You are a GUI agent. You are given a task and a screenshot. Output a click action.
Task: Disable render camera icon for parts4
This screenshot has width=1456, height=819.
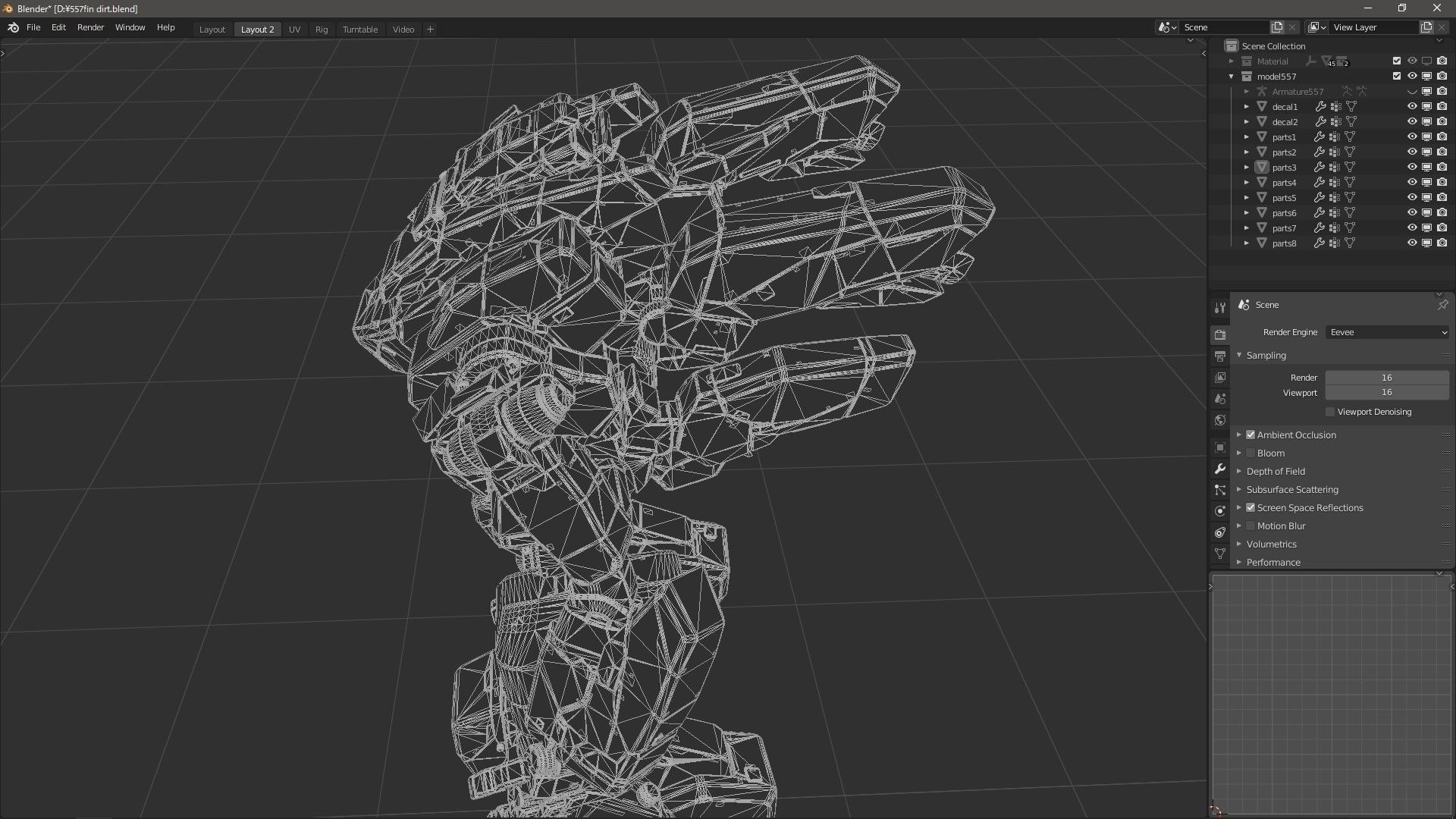[1442, 183]
